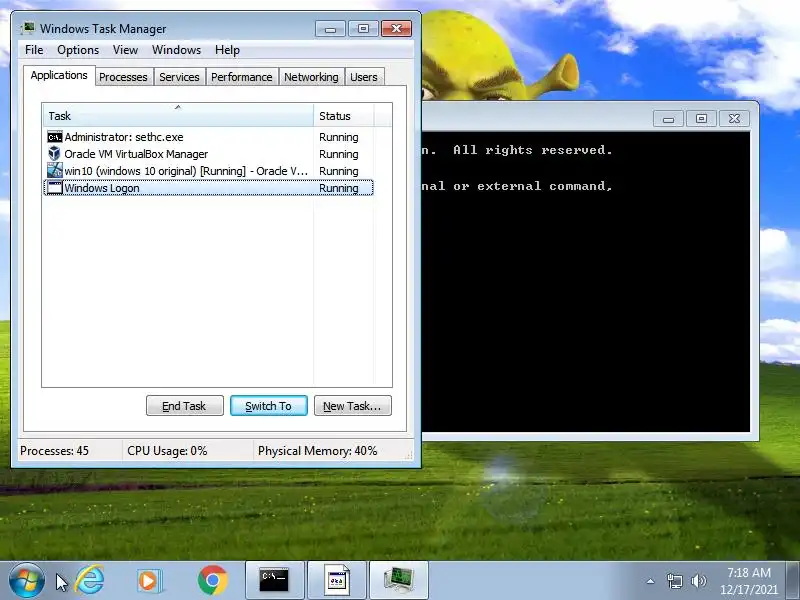Click Task Manager resize grip at corner
The width and height of the screenshot is (800, 600).
coord(409,455)
